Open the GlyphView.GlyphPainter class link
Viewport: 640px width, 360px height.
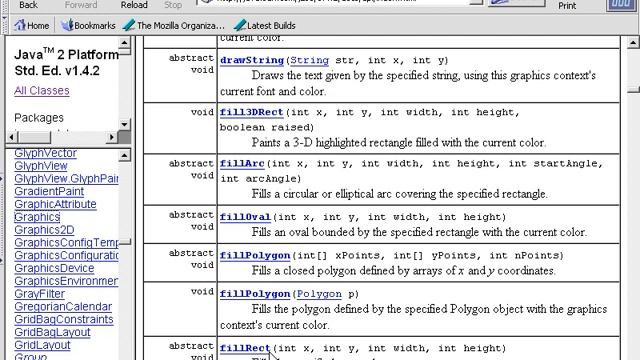click(x=66, y=178)
